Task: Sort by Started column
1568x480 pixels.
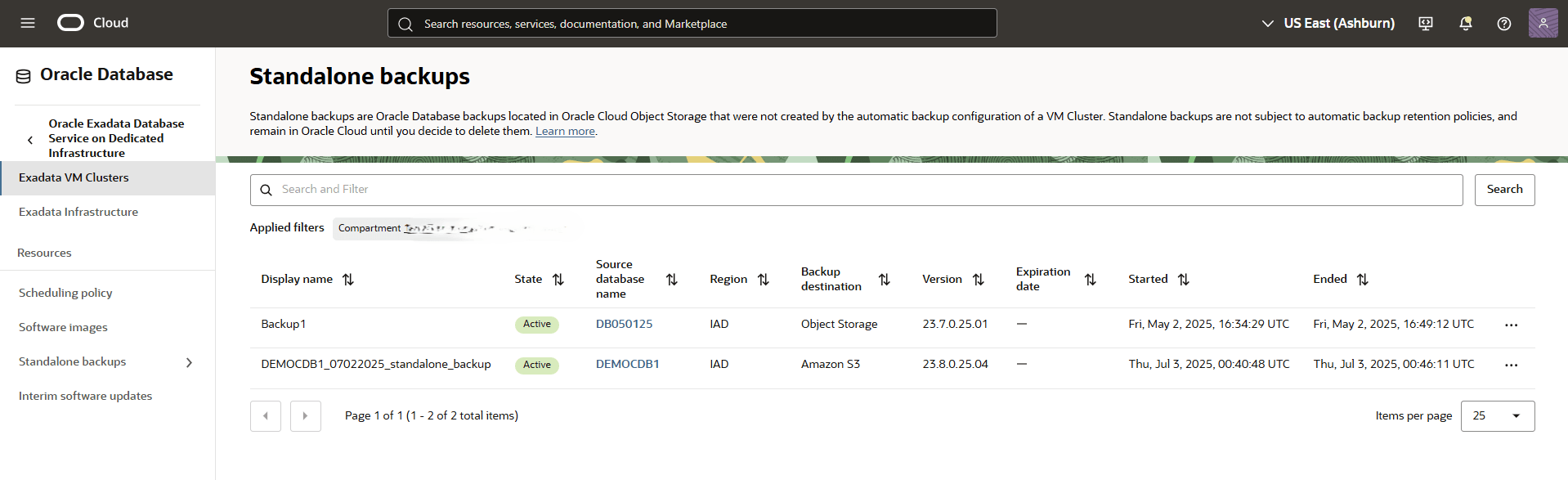Action: [x=1184, y=280]
